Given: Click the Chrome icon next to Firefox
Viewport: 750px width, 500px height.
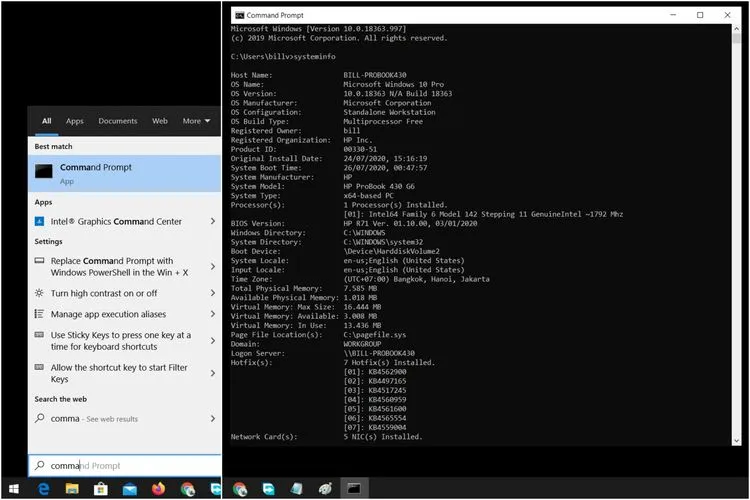Looking at the screenshot, I should tap(188, 489).
